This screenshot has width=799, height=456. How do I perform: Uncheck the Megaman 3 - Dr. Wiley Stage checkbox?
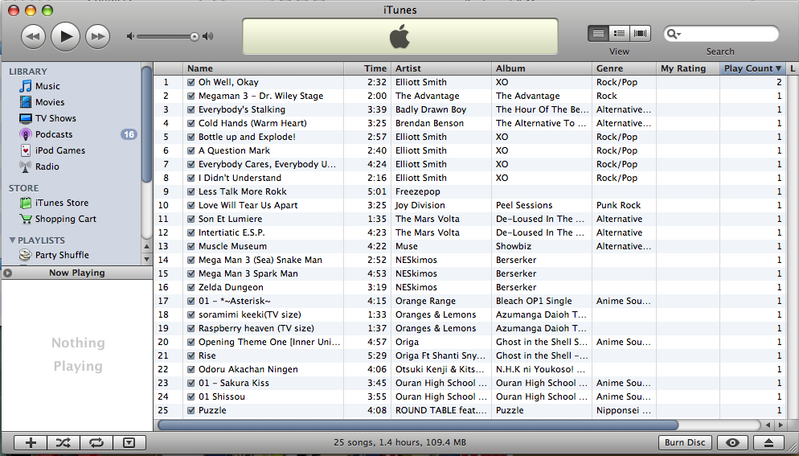point(191,96)
